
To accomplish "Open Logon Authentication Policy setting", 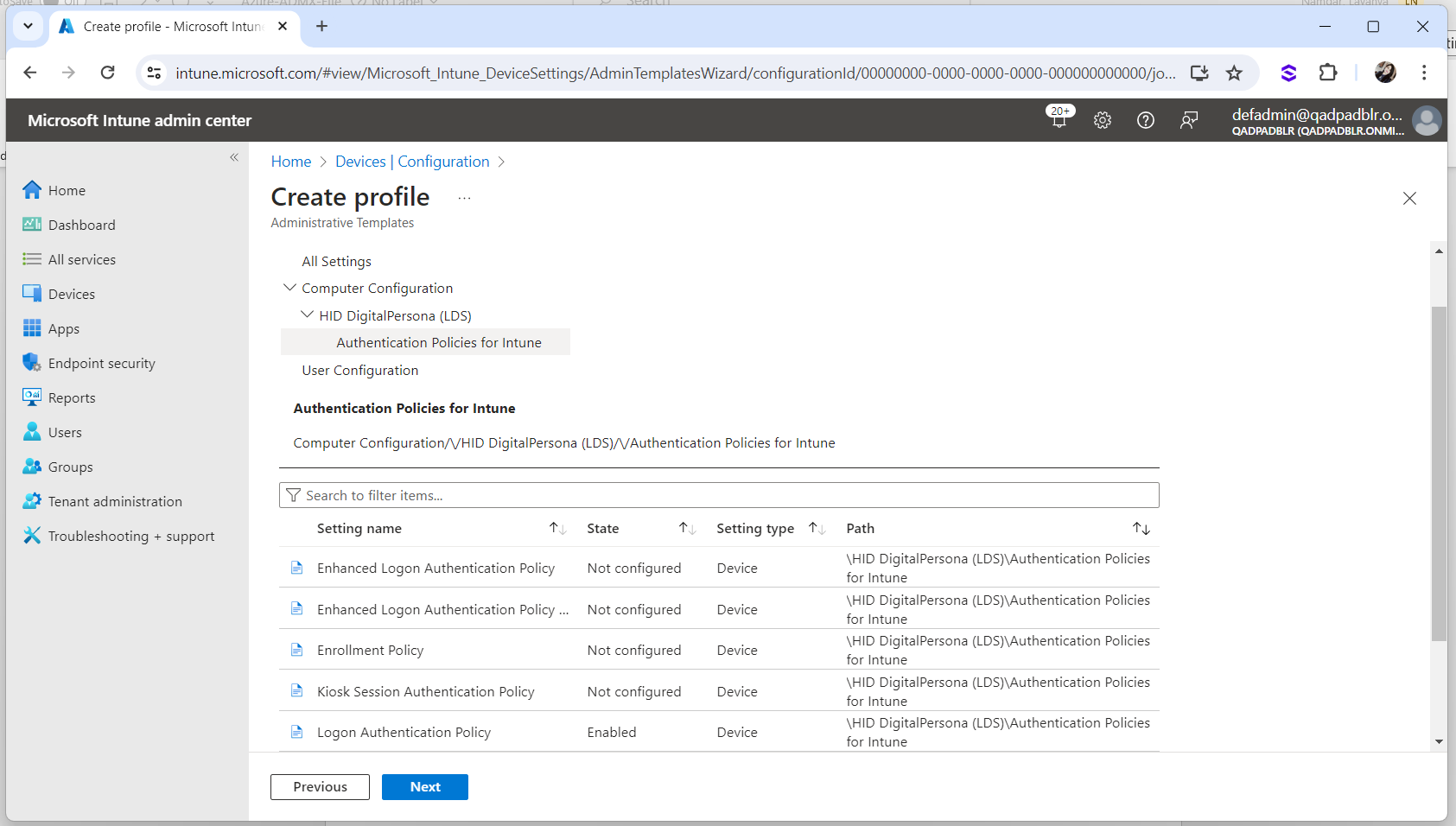I will pyautogui.click(x=404, y=732).
